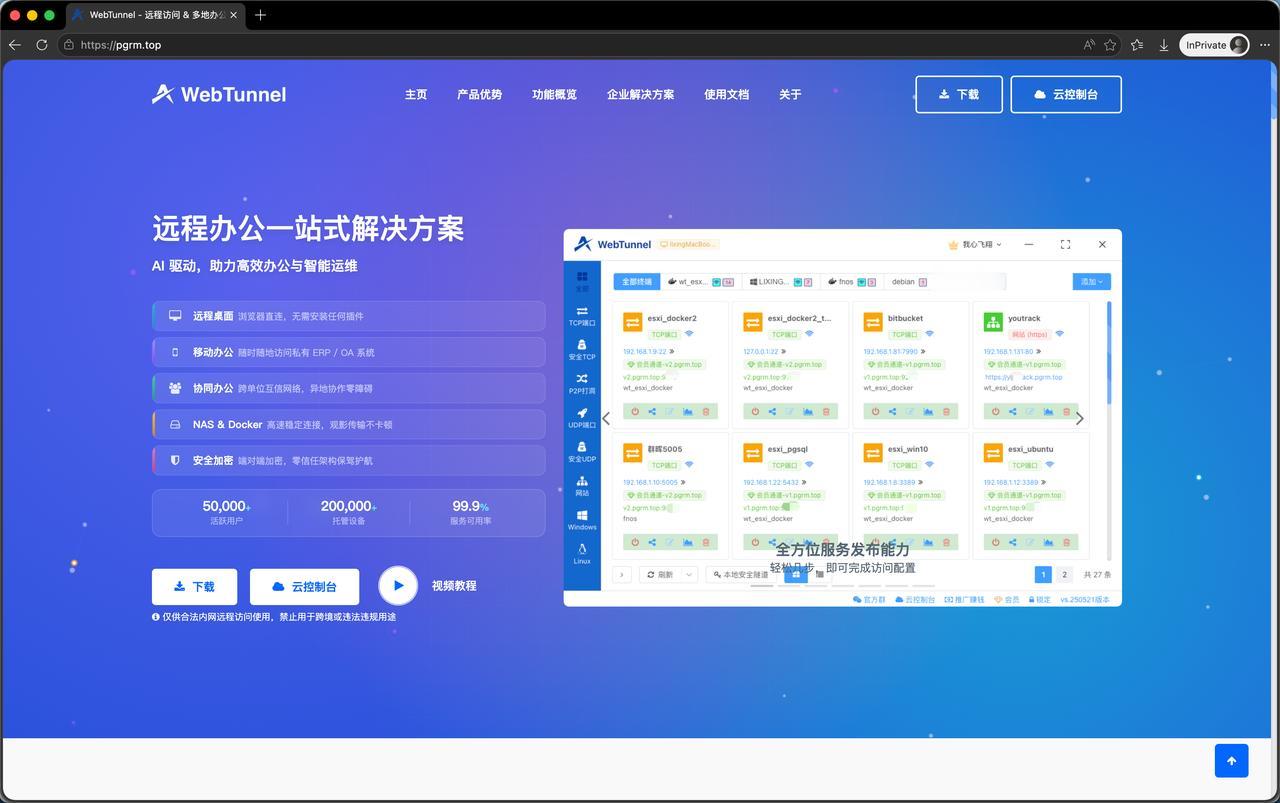The height and width of the screenshot is (803, 1280).
Task: Click fullscreen icon in WebTunnel preview window
Action: click(x=1065, y=244)
